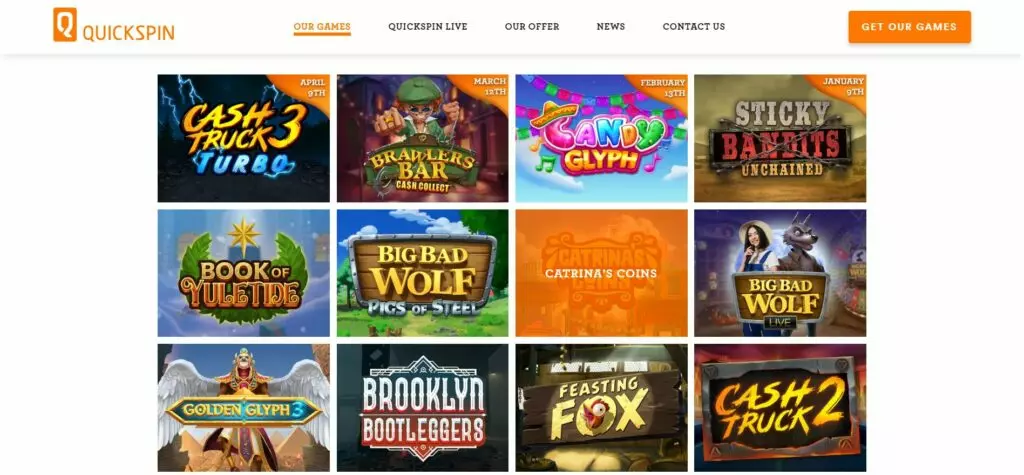Open the Candy Glyph game tile
Screen dimensions: 1024x475
601,138
